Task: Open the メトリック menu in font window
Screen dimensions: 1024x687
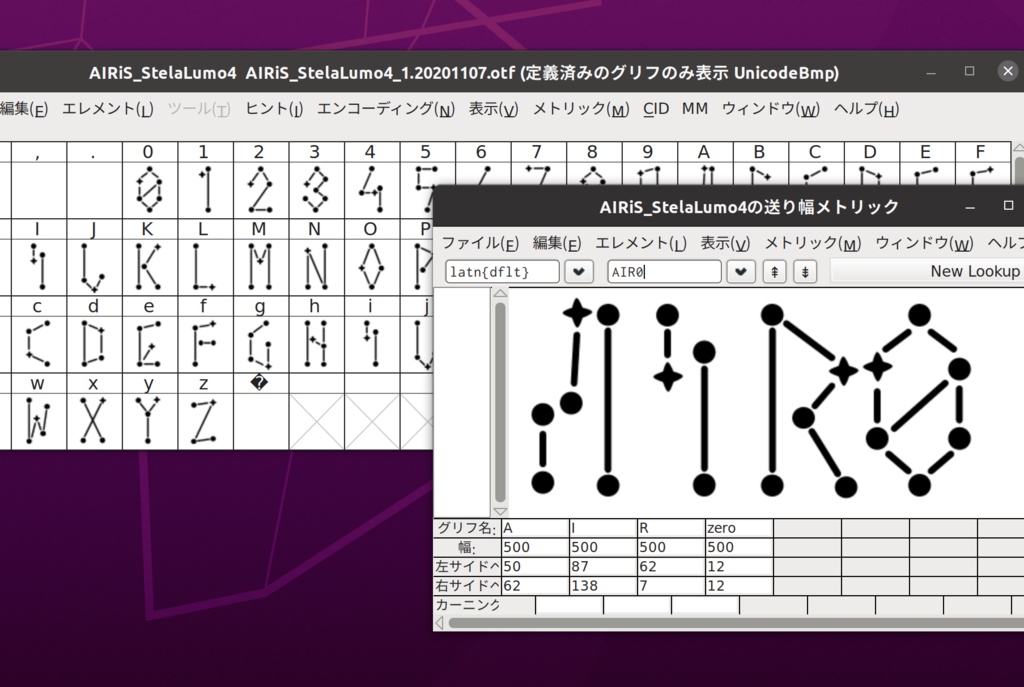Action: tap(581, 109)
